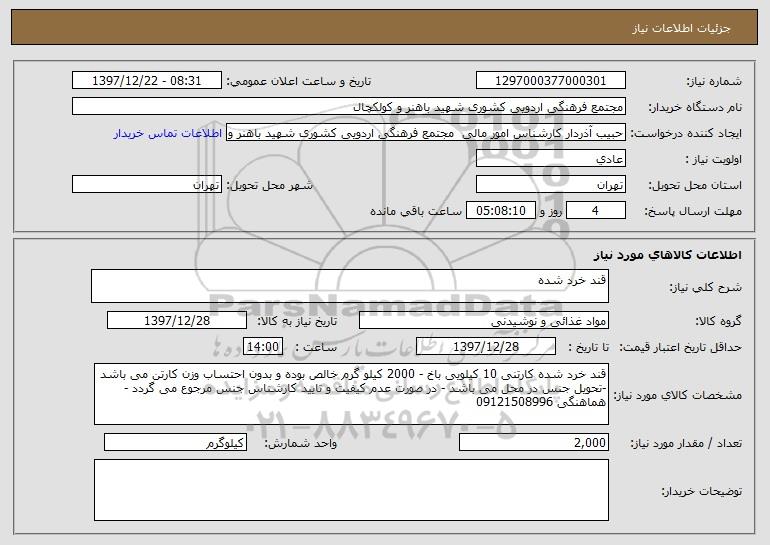The image size is (770, 545).
Task: Select the نام دستگاه خریدار field
Action: [349, 107]
